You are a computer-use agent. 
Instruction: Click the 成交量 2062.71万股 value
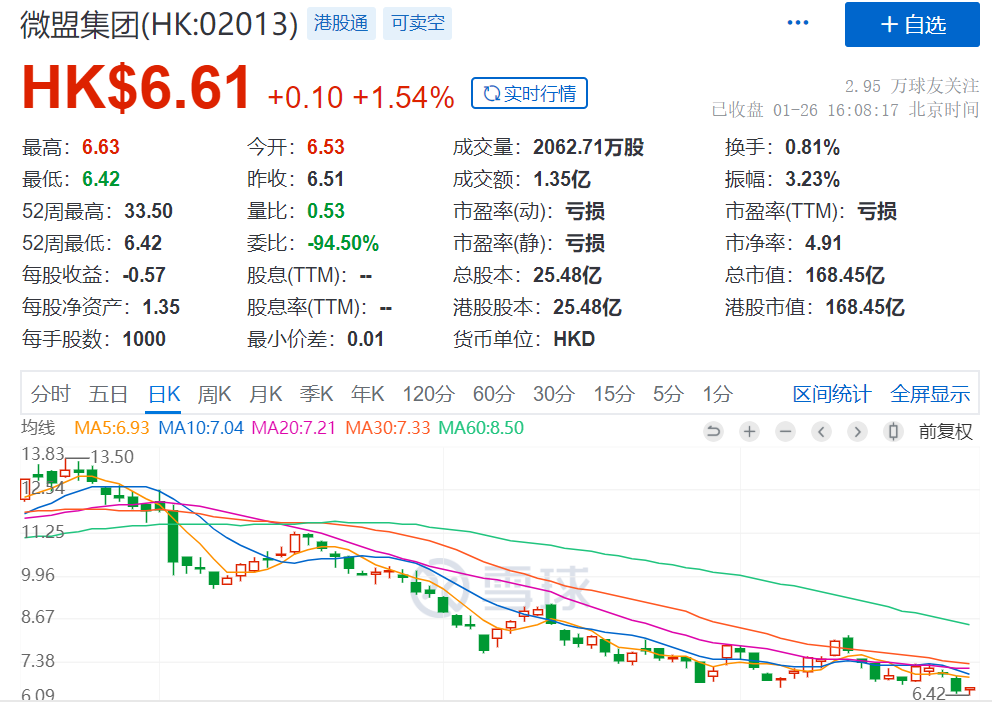point(588,147)
